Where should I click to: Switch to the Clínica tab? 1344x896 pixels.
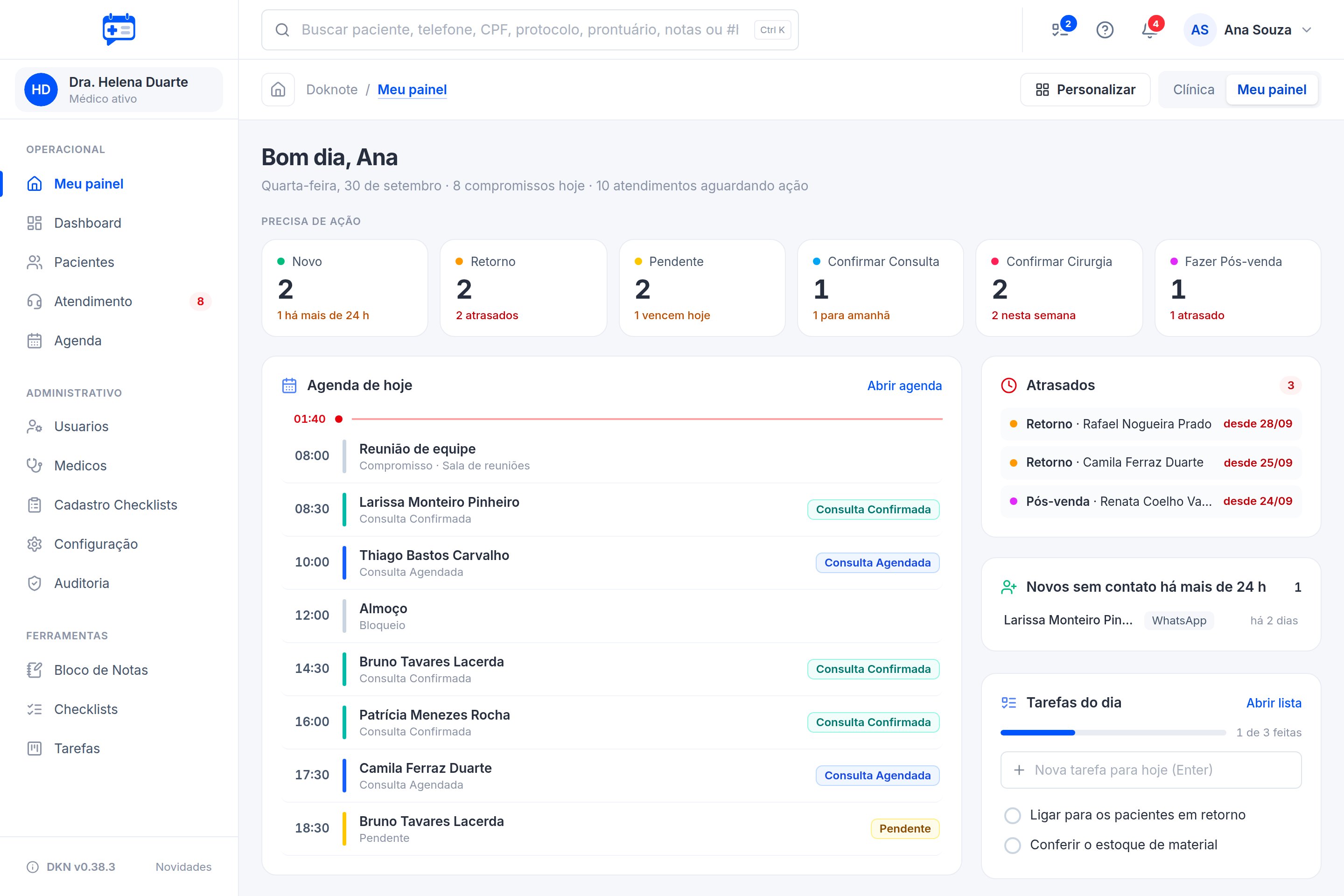pos(1193,90)
